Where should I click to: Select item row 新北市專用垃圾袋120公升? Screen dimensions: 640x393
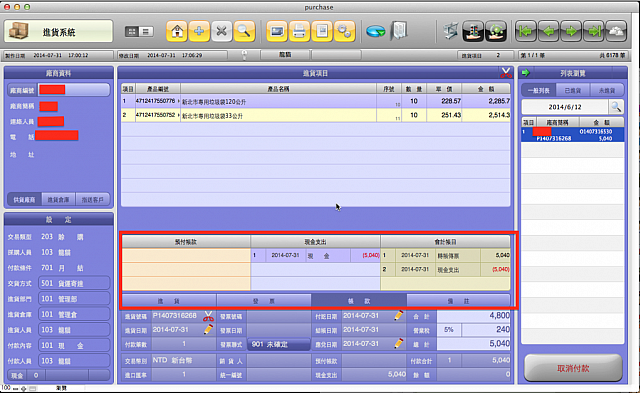coord(316,101)
